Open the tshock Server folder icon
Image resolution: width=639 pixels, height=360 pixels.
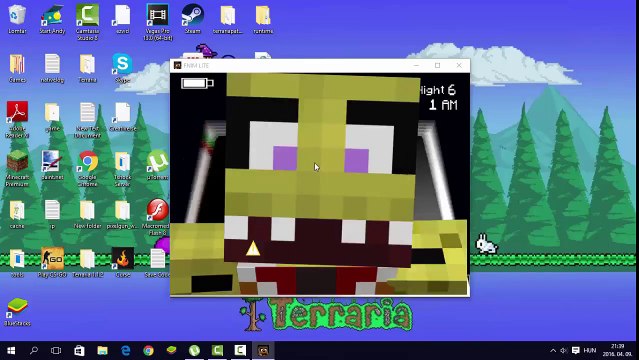click(122, 168)
